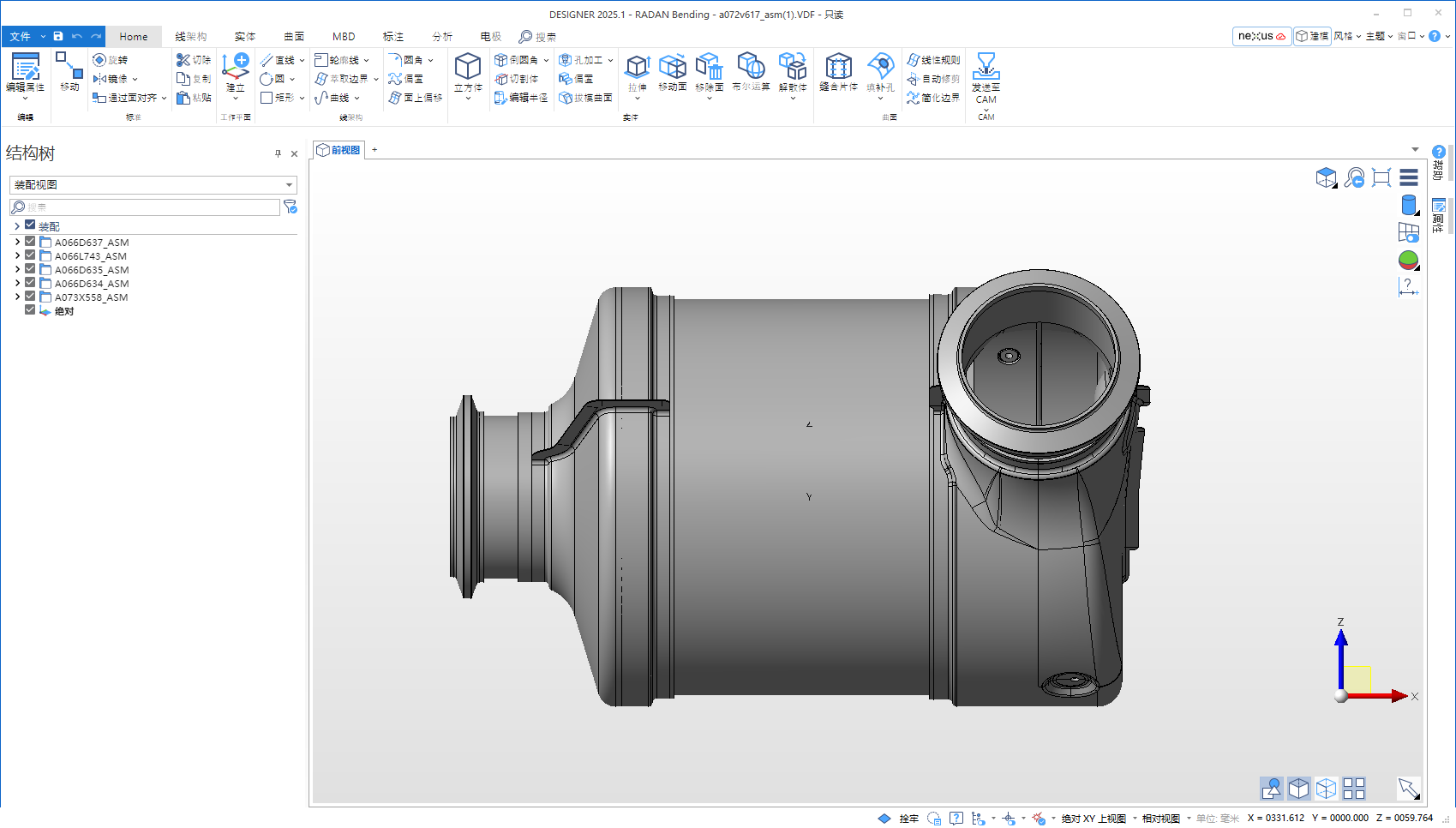The image size is (1456, 828).
Task: Click the 拔模曲面 draft surface tool
Action: [586, 98]
